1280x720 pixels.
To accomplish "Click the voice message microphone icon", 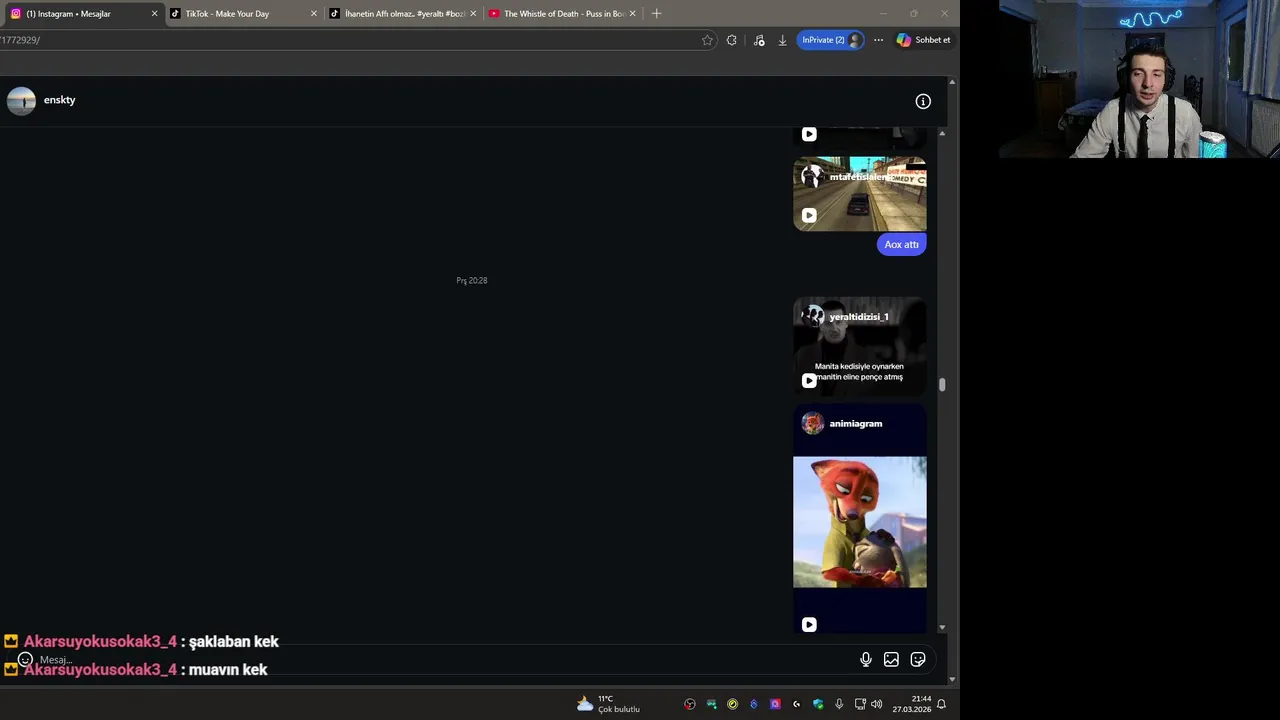I will click(x=866, y=659).
